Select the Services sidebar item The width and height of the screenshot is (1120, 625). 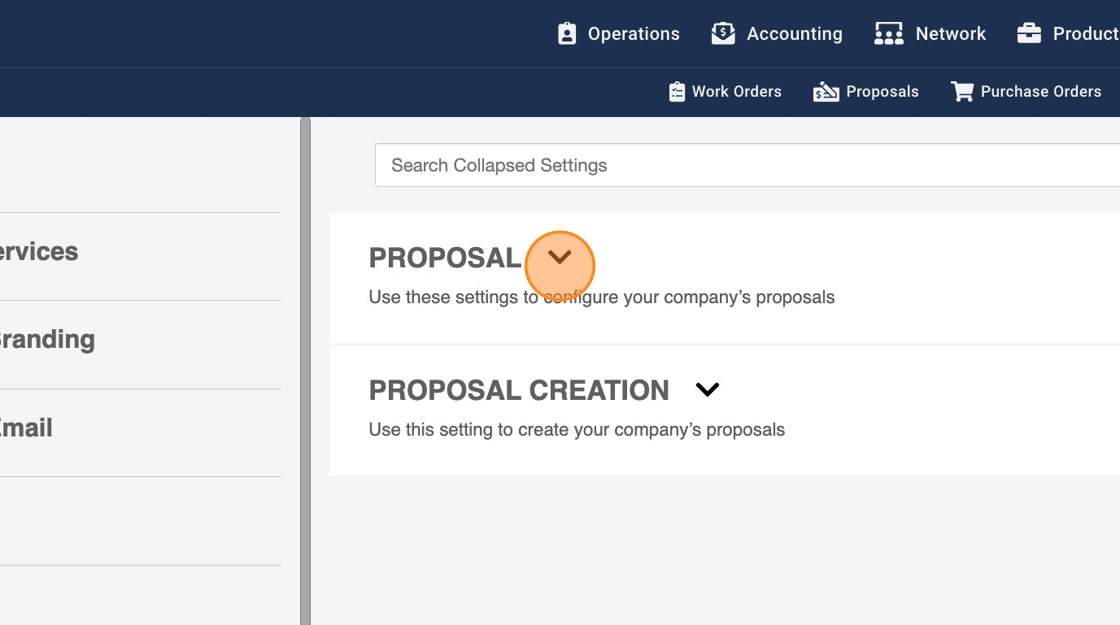(40, 252)
